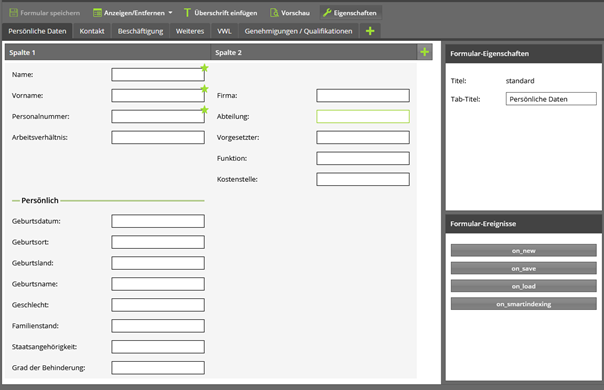This screenshot has width=604, height=390.
Task: Click the Familienstand input field
Action: pyautogui.click(x=158, y=326)
